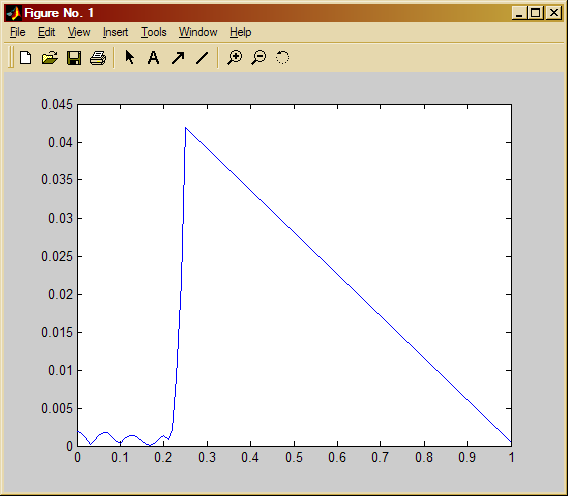Activate the Zoom In magnifier tool
The width and height of the screenshot is (568, 496).
coord(235,58)
